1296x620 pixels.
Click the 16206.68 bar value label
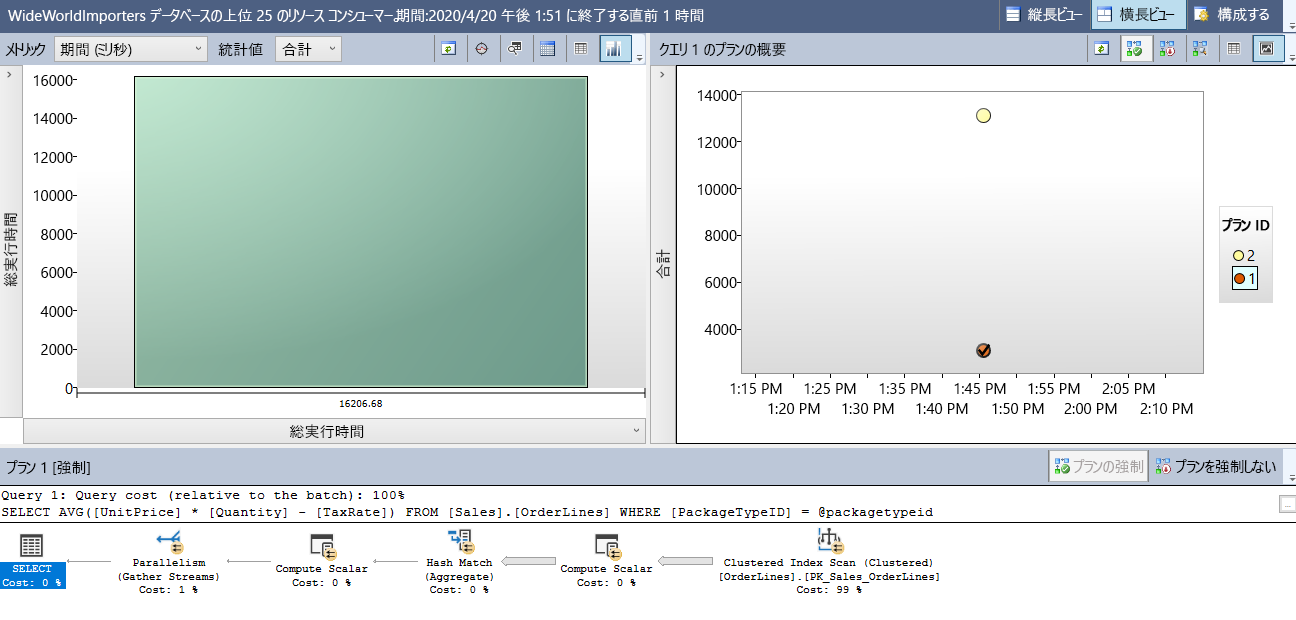click(x=361, y=404)
